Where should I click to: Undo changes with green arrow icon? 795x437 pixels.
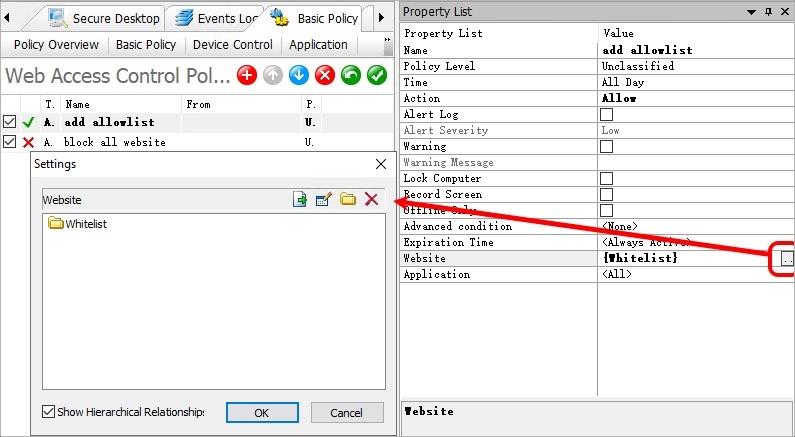(x=351, y=76)
